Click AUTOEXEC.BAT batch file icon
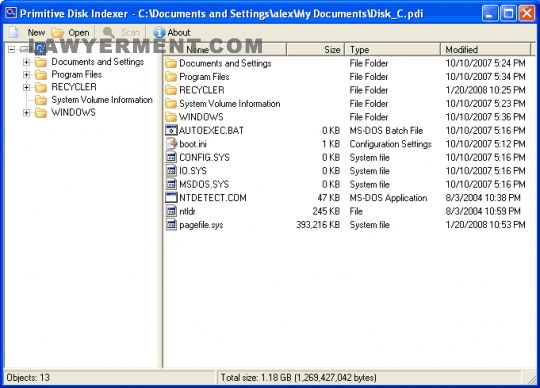 point(171,130)
